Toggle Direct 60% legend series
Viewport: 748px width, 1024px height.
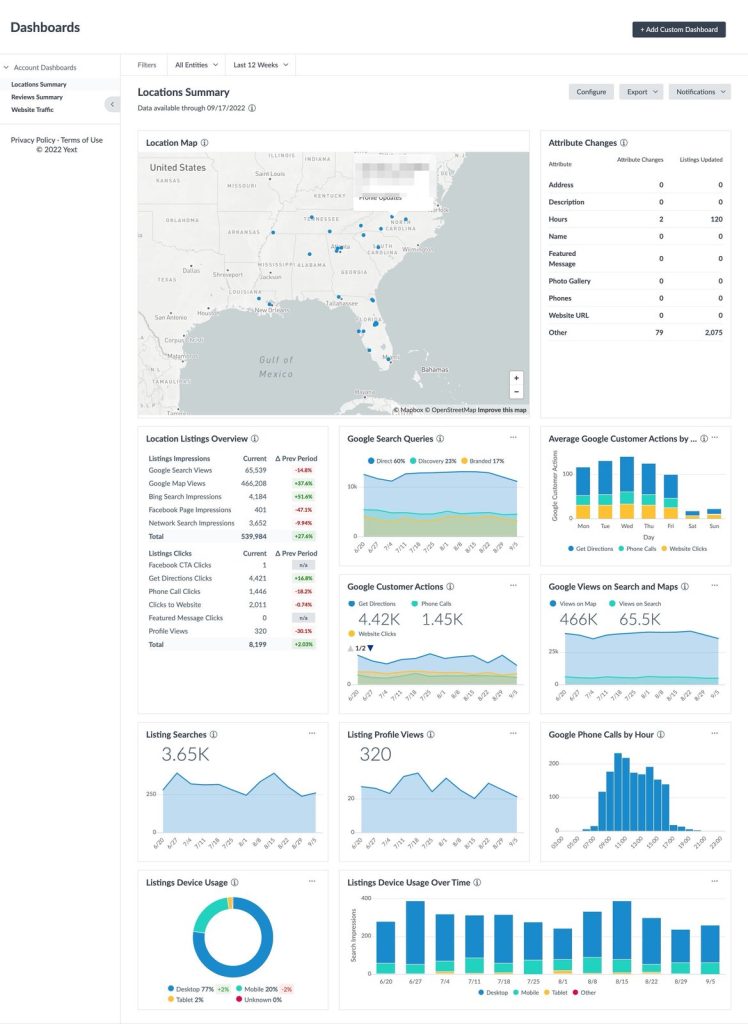coord(387,461)
